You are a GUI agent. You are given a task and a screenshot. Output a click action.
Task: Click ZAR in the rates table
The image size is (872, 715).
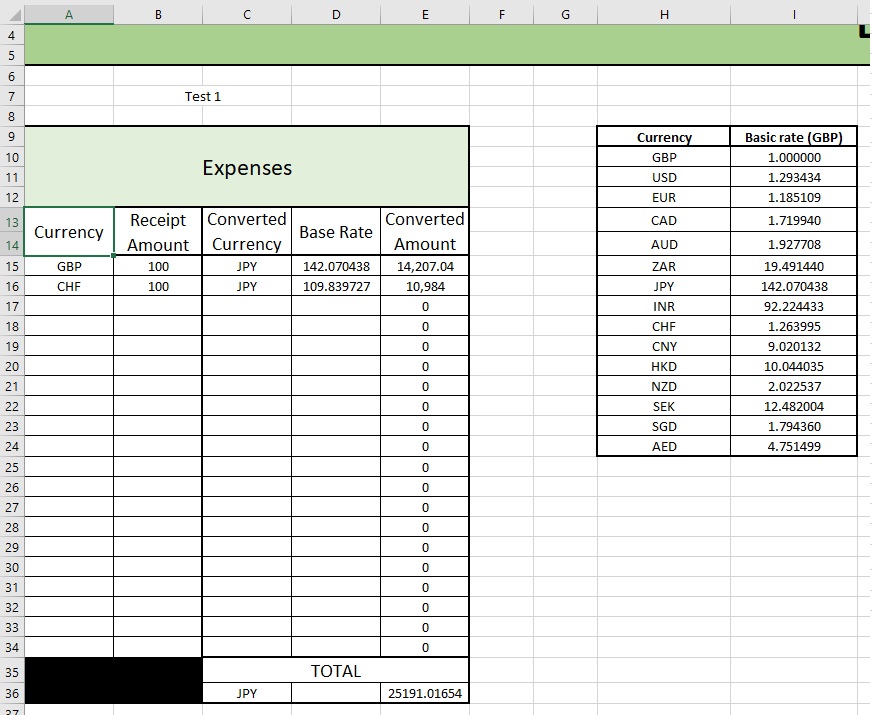pyautogui.click(x=664, y=266)
